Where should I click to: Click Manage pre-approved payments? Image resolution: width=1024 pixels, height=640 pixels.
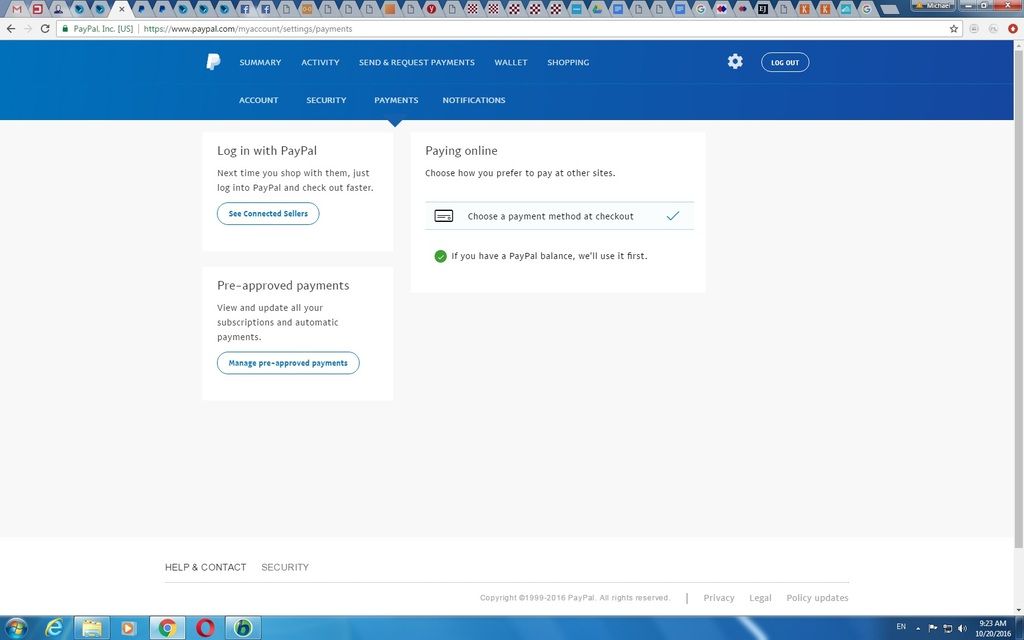(288, 363)
